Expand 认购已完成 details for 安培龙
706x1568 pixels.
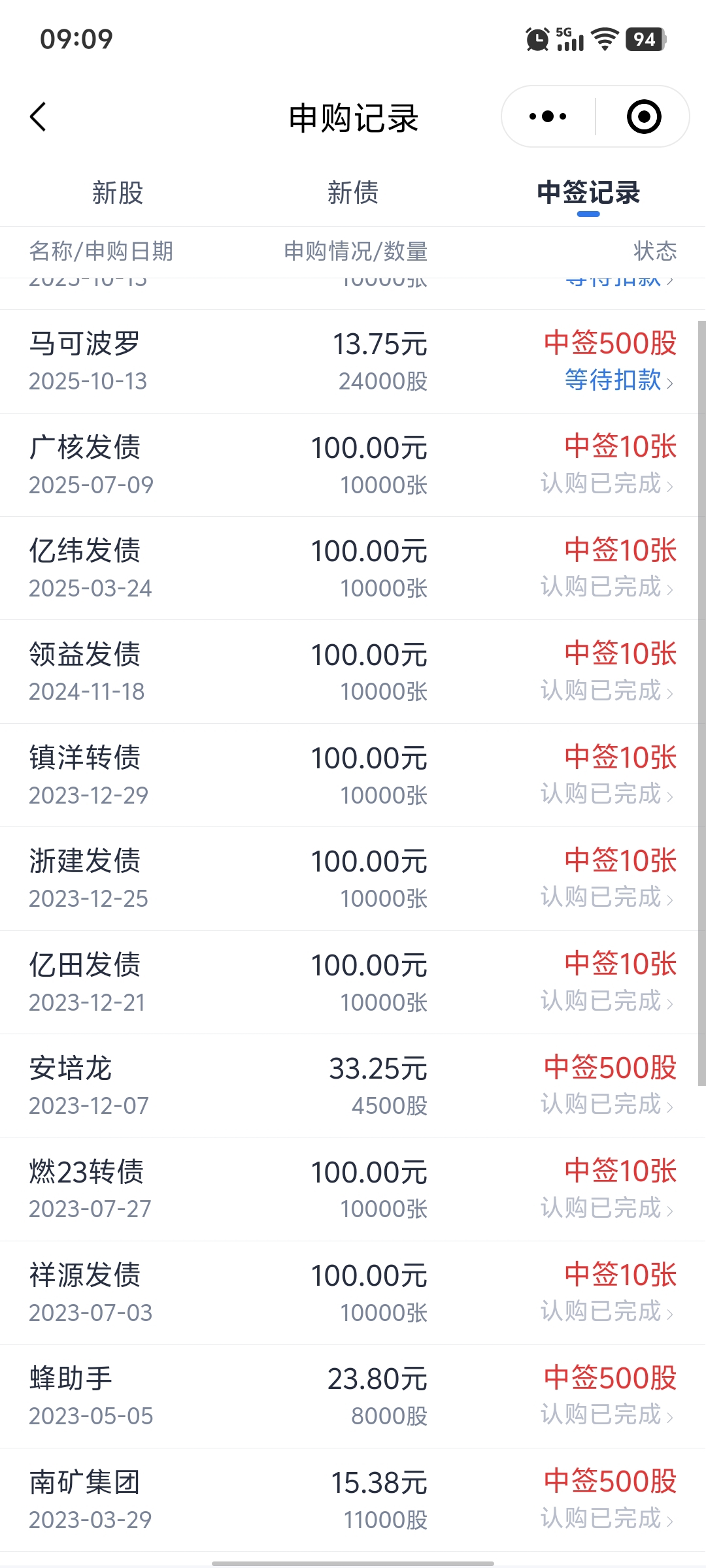pos(607,1105)
